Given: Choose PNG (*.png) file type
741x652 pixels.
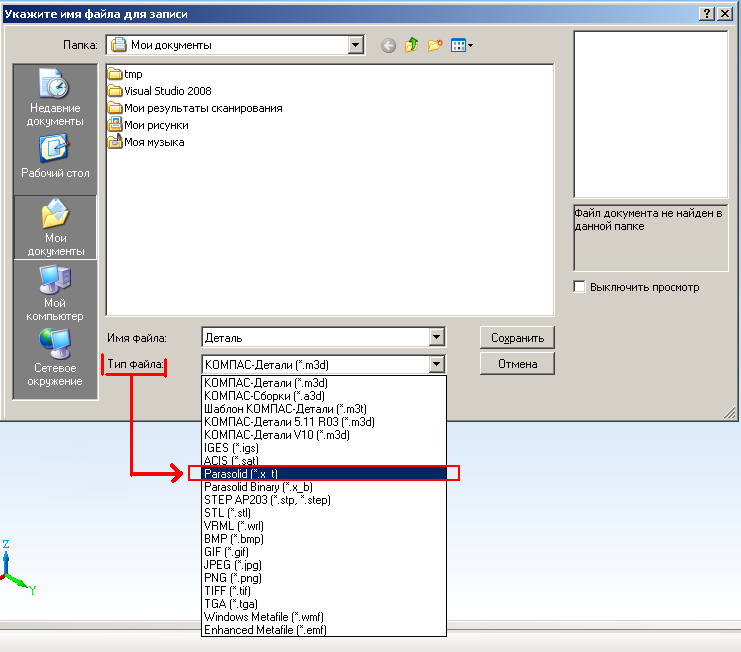Looking at the screenshot, I should 324,578.
